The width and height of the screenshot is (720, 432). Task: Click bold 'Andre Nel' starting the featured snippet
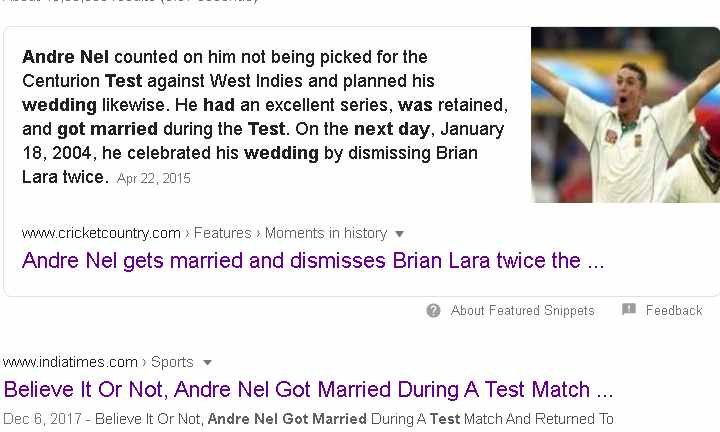tap(65, 57)
